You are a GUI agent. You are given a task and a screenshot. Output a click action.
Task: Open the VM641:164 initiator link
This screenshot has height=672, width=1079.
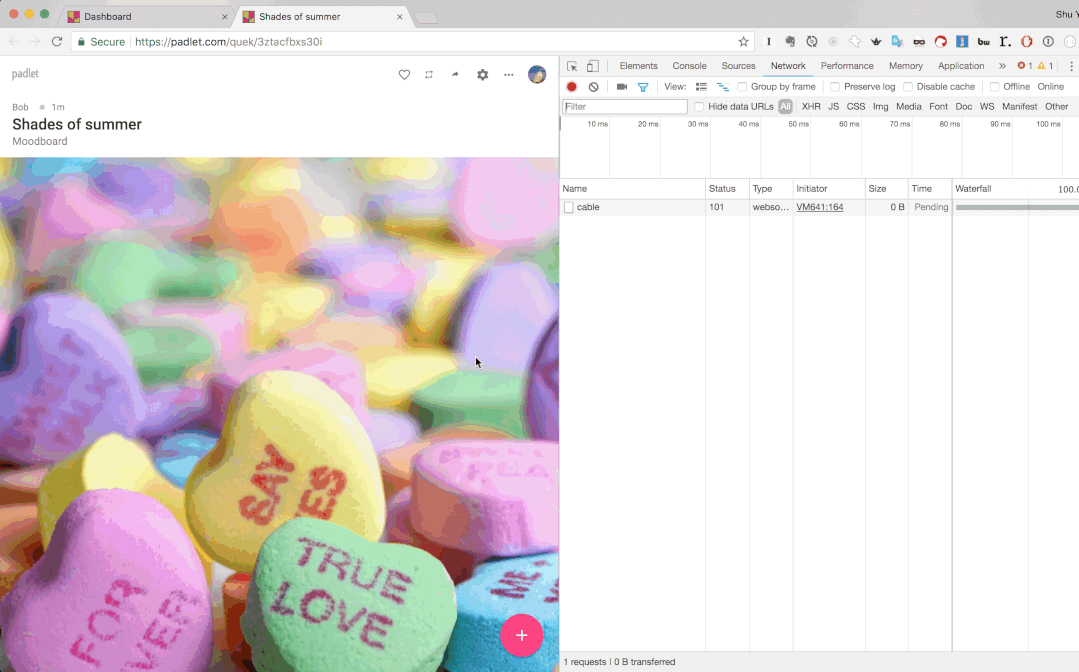tap(820, 207)
